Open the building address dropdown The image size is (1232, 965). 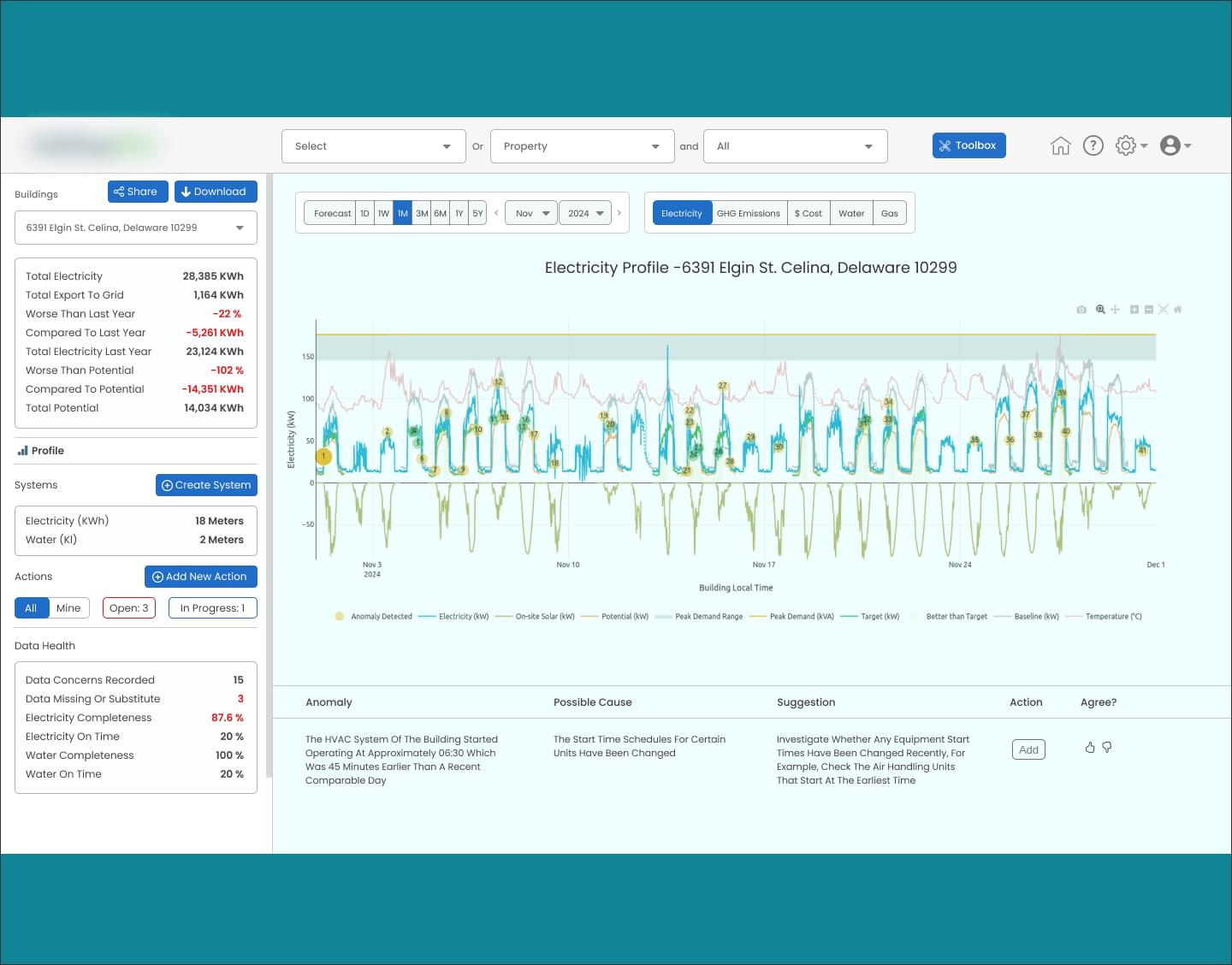pos(136,228)
